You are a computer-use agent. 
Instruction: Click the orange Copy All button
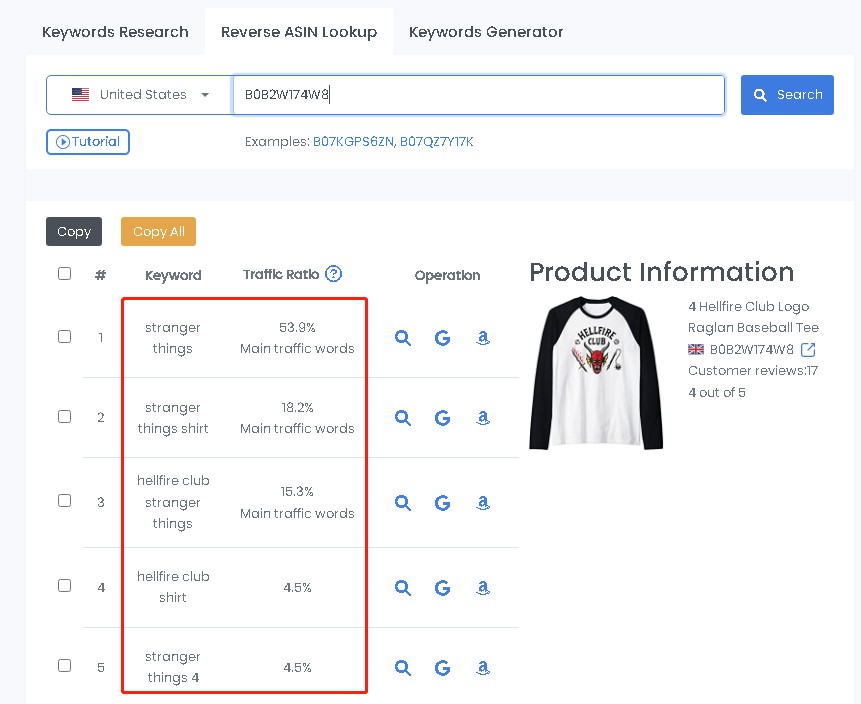click(158, 232)
